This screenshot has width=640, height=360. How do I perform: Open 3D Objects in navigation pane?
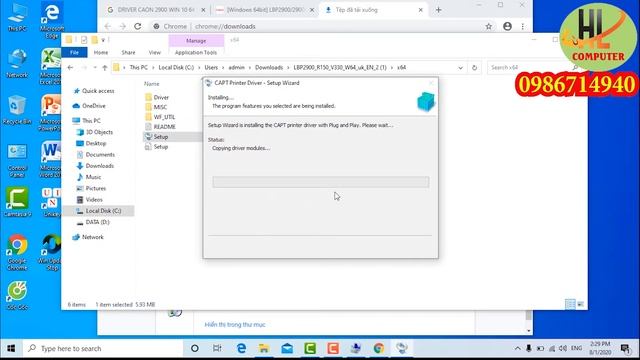(99, 132)
